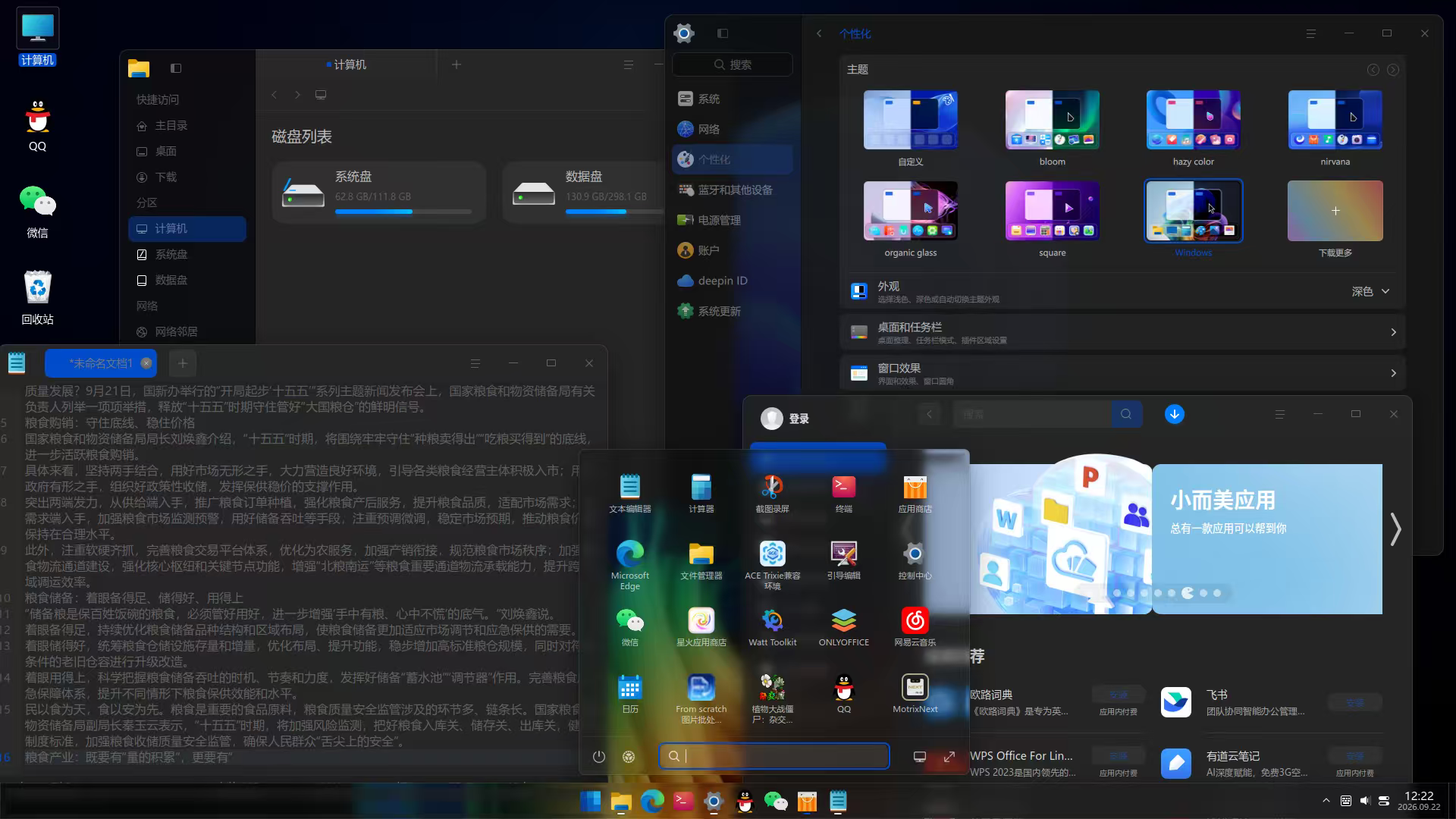This screenshot has width=1456, height=819.
Task: Select 蓝牙和其他设备 in control center sidebar
Action: (733, 190)
